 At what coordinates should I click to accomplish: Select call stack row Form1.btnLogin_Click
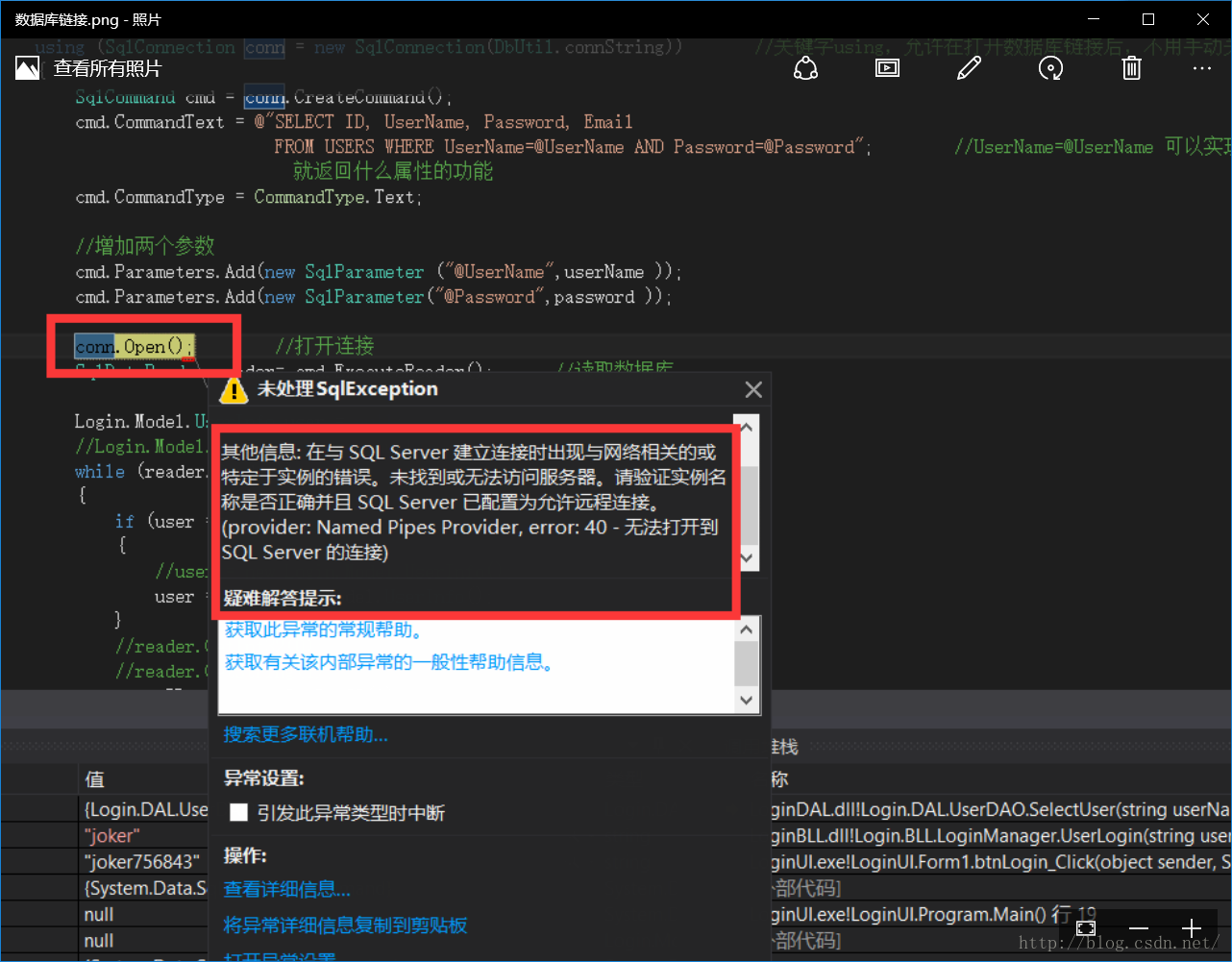coord(1000,862)
